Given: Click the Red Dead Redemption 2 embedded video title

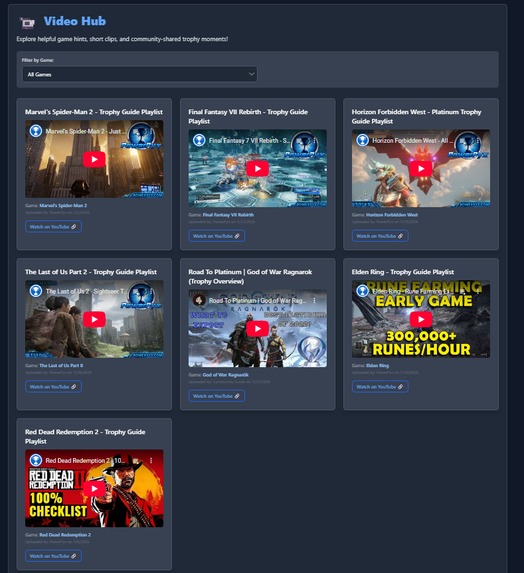Looking at the screenshot, I should click(x=85, y=460).
